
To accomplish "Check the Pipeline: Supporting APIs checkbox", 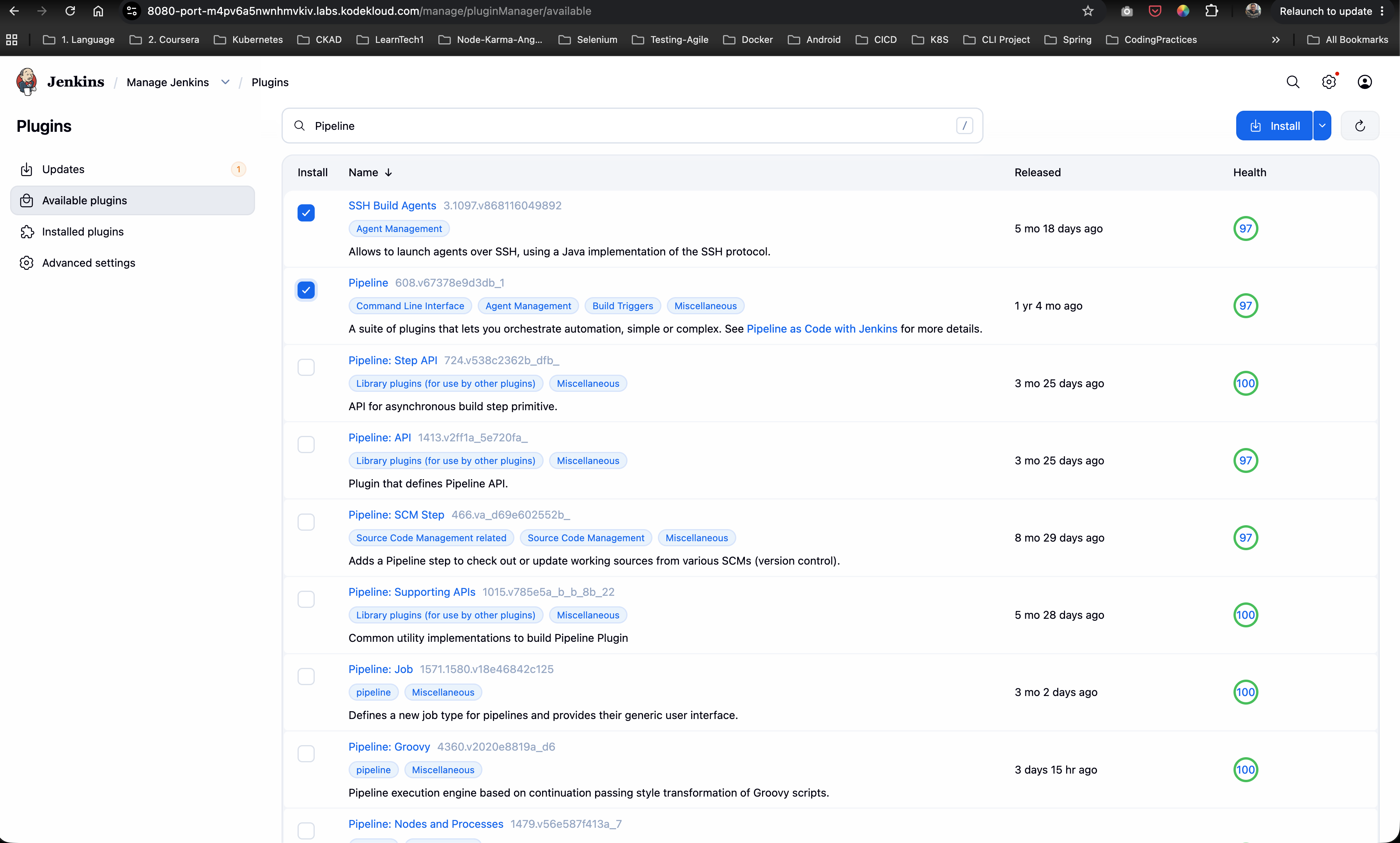I will click(x=306, y=599).
